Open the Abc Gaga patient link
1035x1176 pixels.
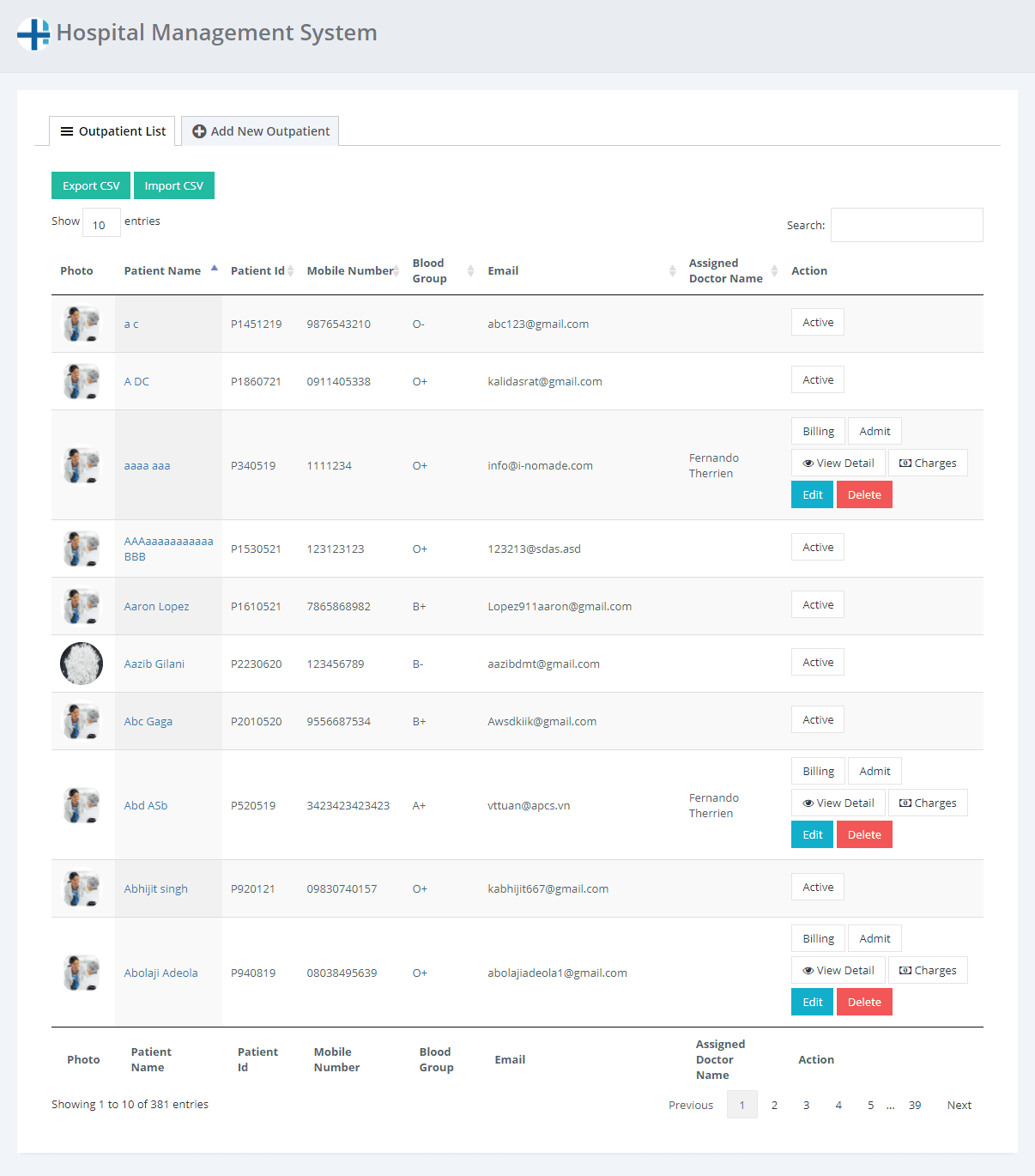click(x=148, y=721)
